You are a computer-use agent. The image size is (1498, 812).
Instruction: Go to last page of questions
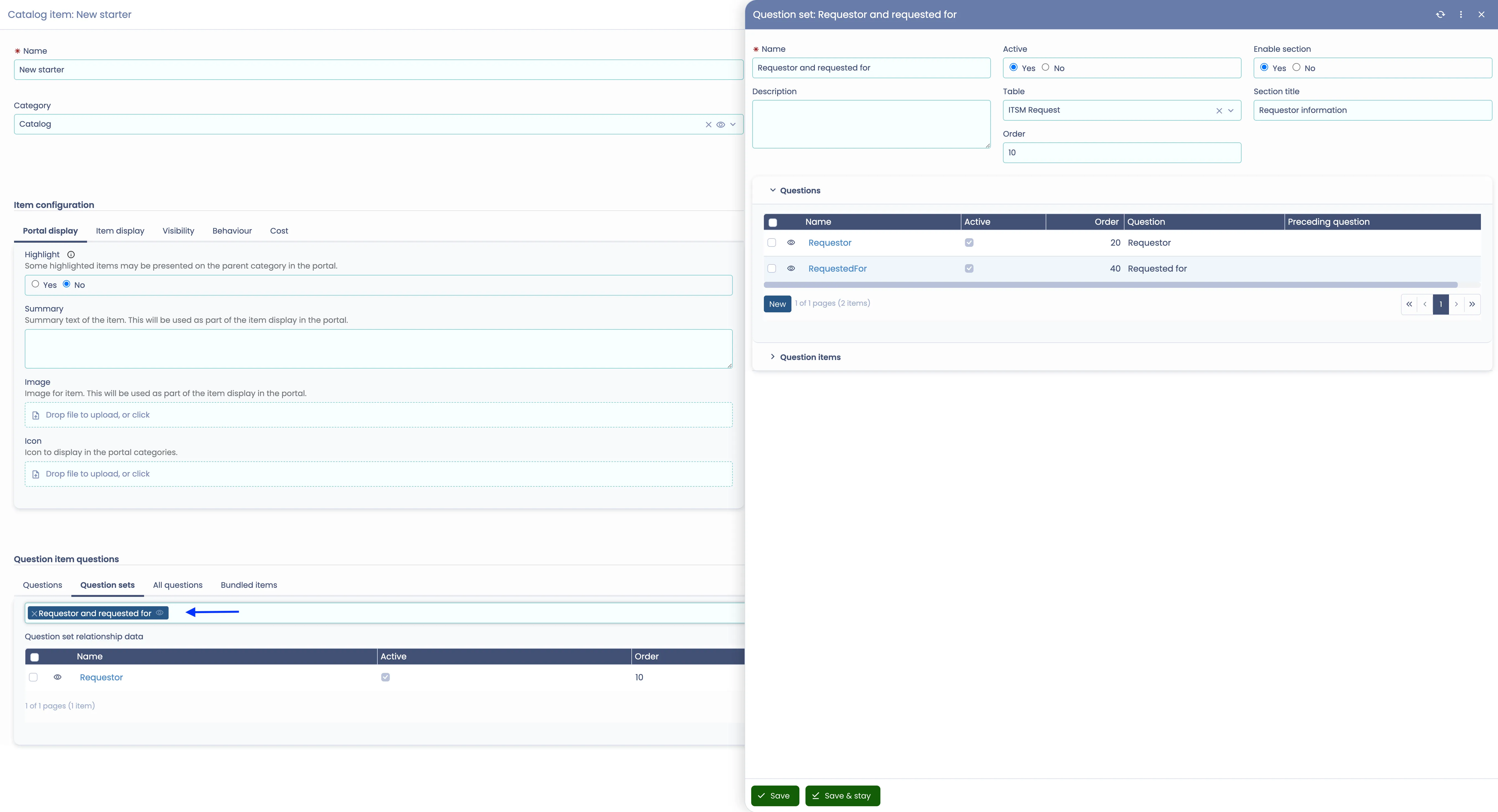point(1472,304)
